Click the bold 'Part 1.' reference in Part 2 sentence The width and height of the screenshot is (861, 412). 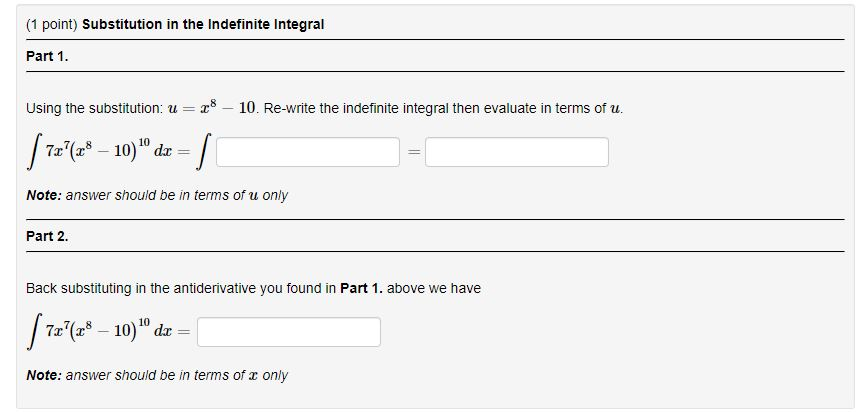(x=361, y=288)
